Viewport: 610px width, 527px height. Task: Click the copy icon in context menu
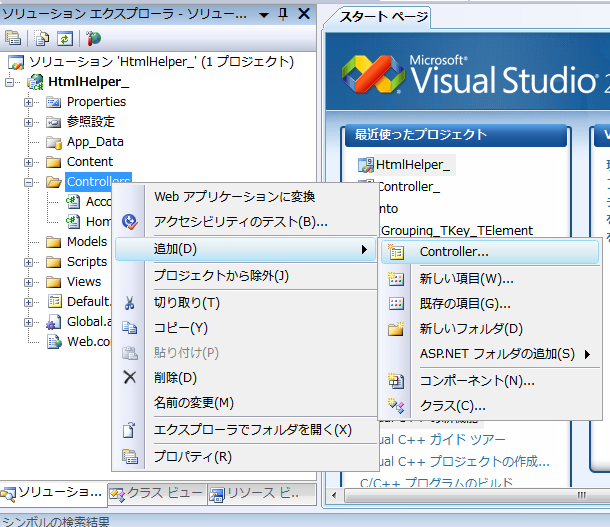coord(130,327)
